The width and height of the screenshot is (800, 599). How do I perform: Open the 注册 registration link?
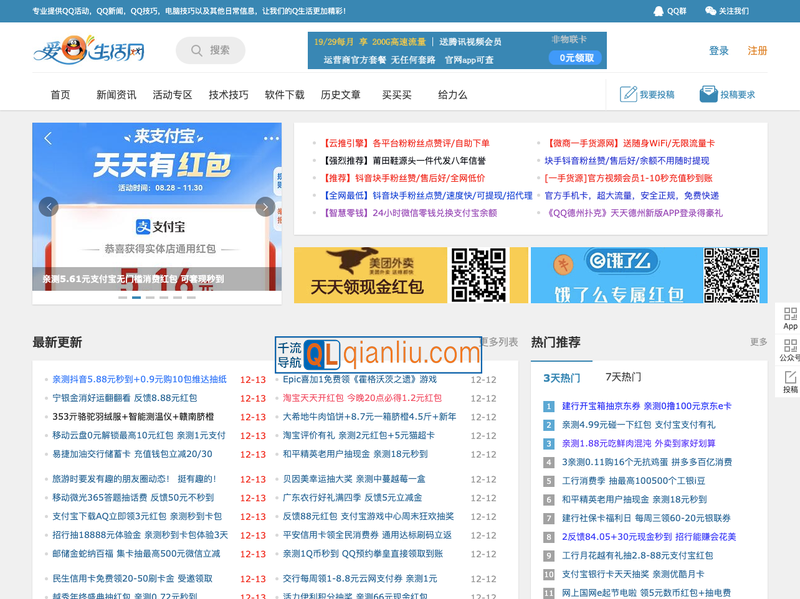pos(758,51)
